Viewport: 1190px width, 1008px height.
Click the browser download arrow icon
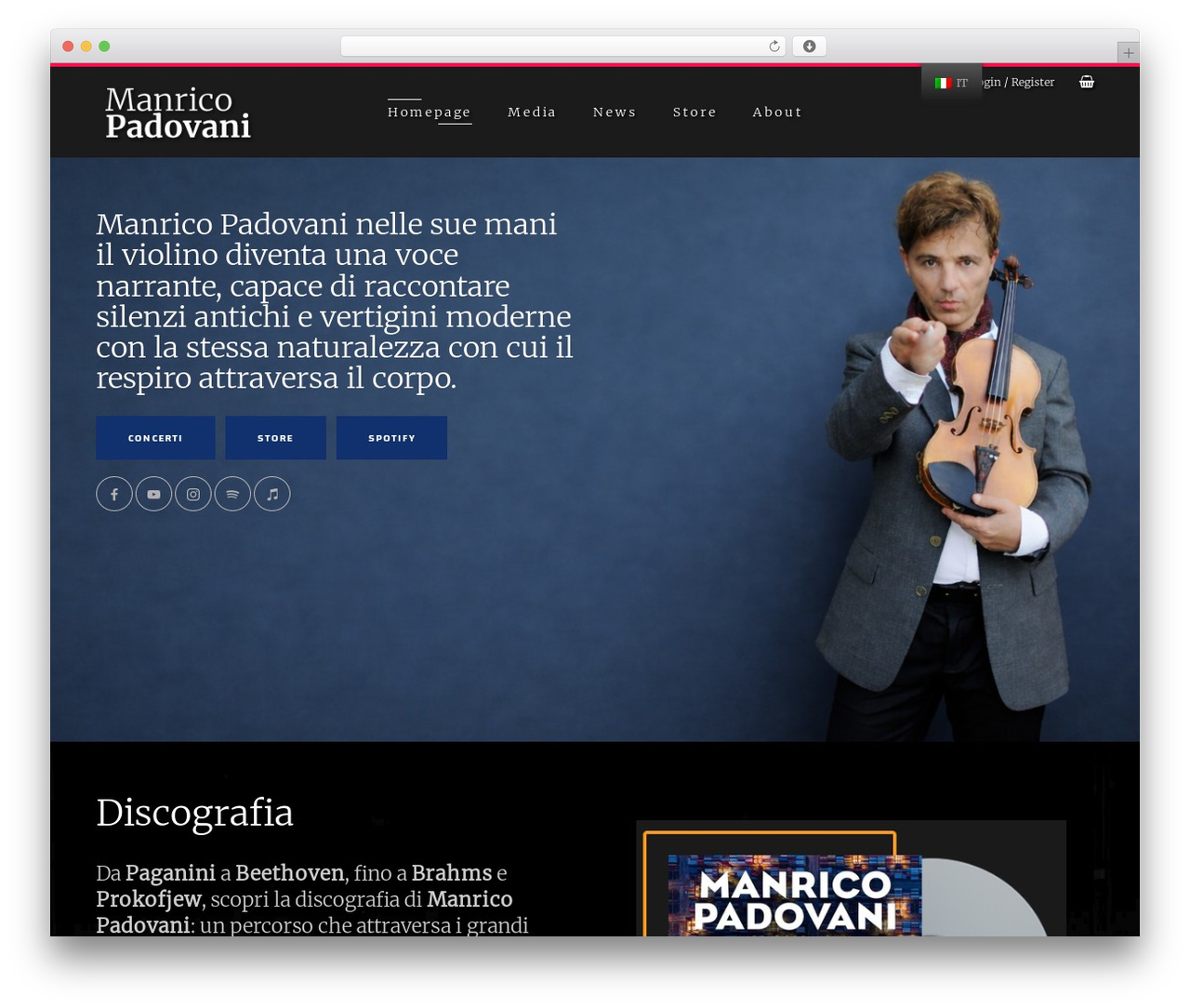click(809, 46)
